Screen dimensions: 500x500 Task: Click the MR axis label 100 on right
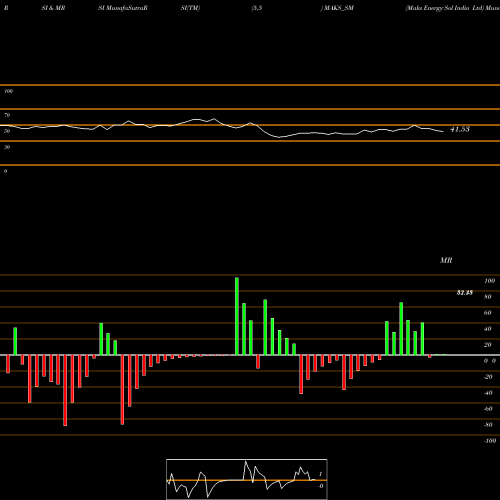click(x=489, y=281)
